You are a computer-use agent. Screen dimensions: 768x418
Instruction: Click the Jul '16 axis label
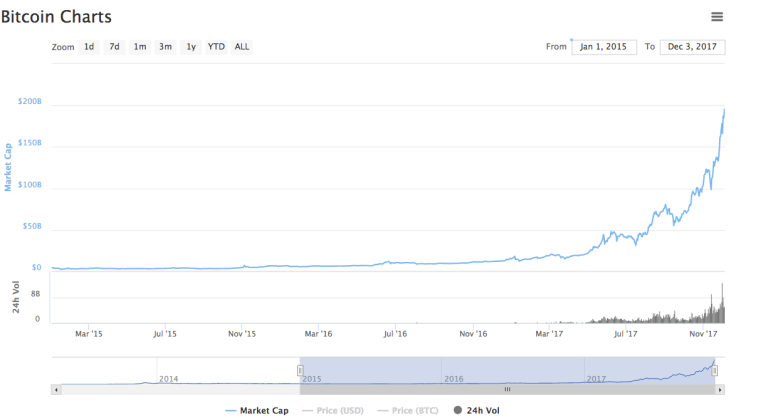(395, 334)
